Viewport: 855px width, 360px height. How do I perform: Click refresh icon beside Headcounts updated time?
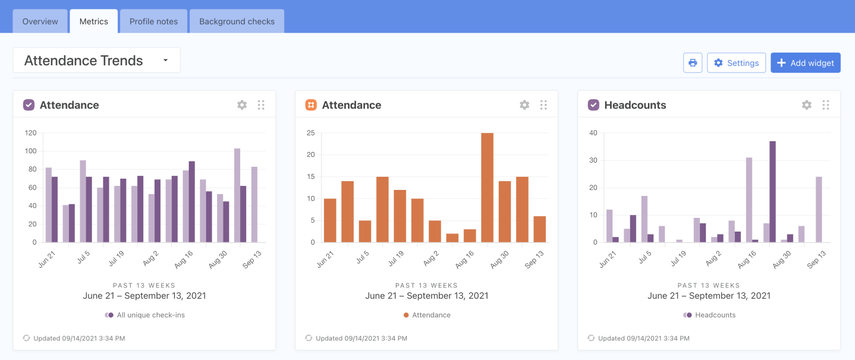592,338
